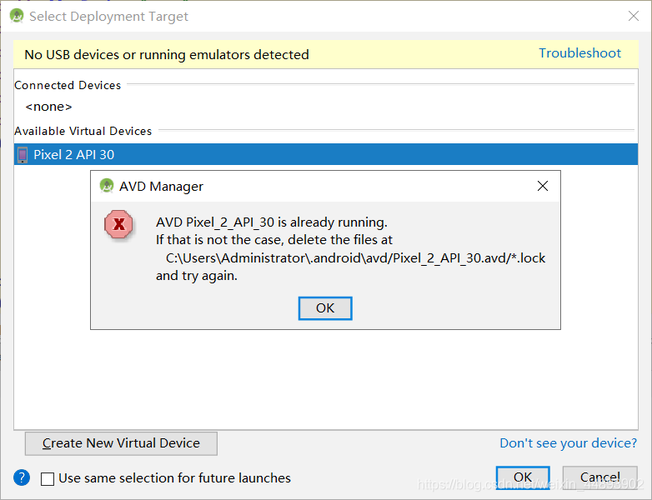Click the phone icon beside Pixel 2 API 30
The height and width of the screenshot is (500, 652).
pos(23,155)
